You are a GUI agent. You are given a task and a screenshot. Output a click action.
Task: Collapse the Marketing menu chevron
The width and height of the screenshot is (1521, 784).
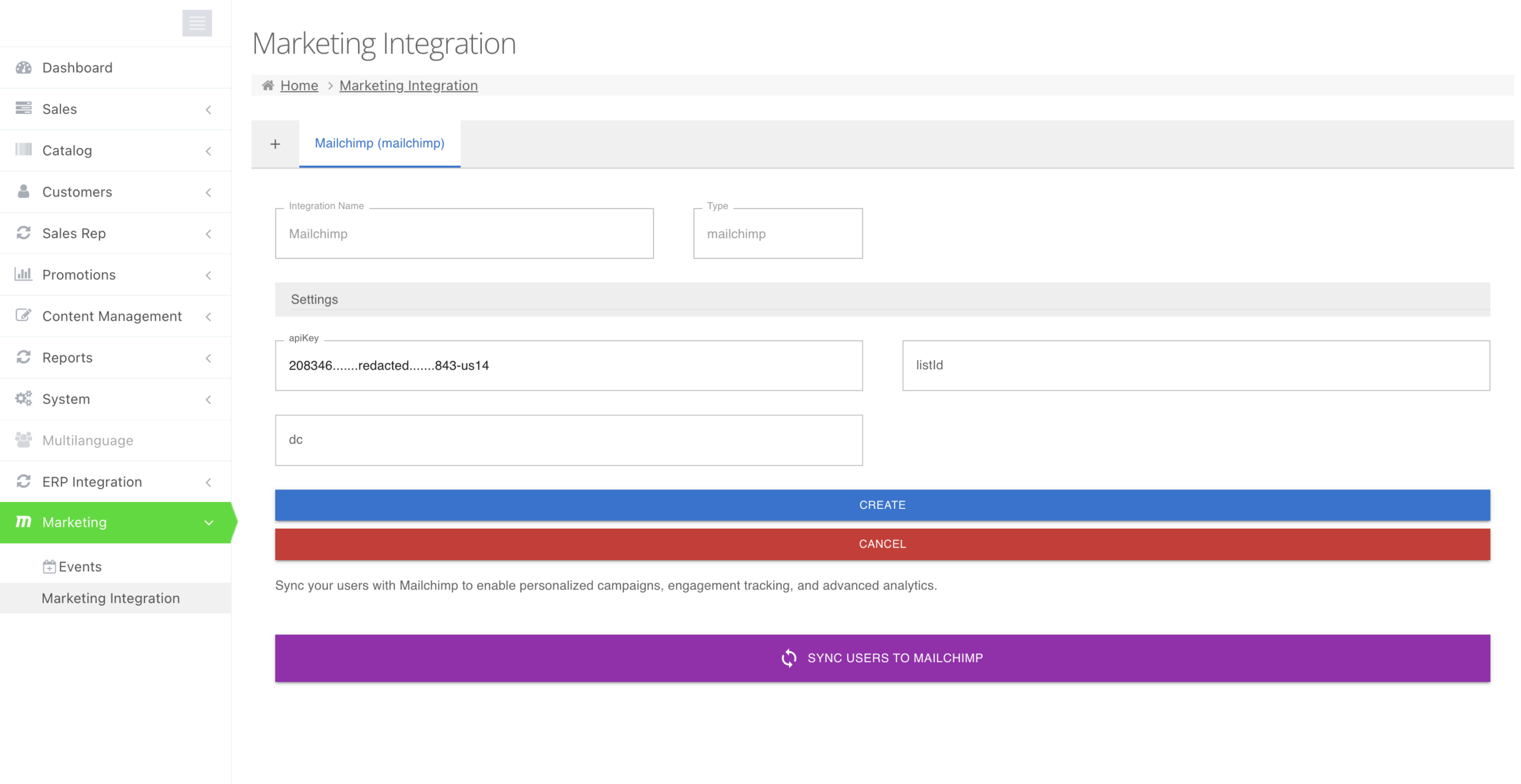209,523
